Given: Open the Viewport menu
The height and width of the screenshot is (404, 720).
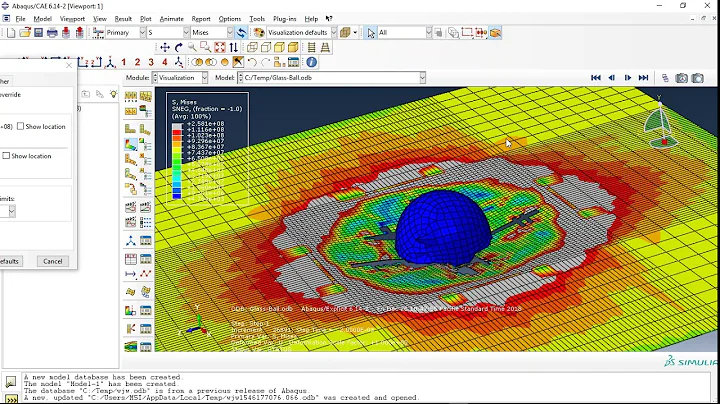Looking at the screenshot, I should 72,19.
